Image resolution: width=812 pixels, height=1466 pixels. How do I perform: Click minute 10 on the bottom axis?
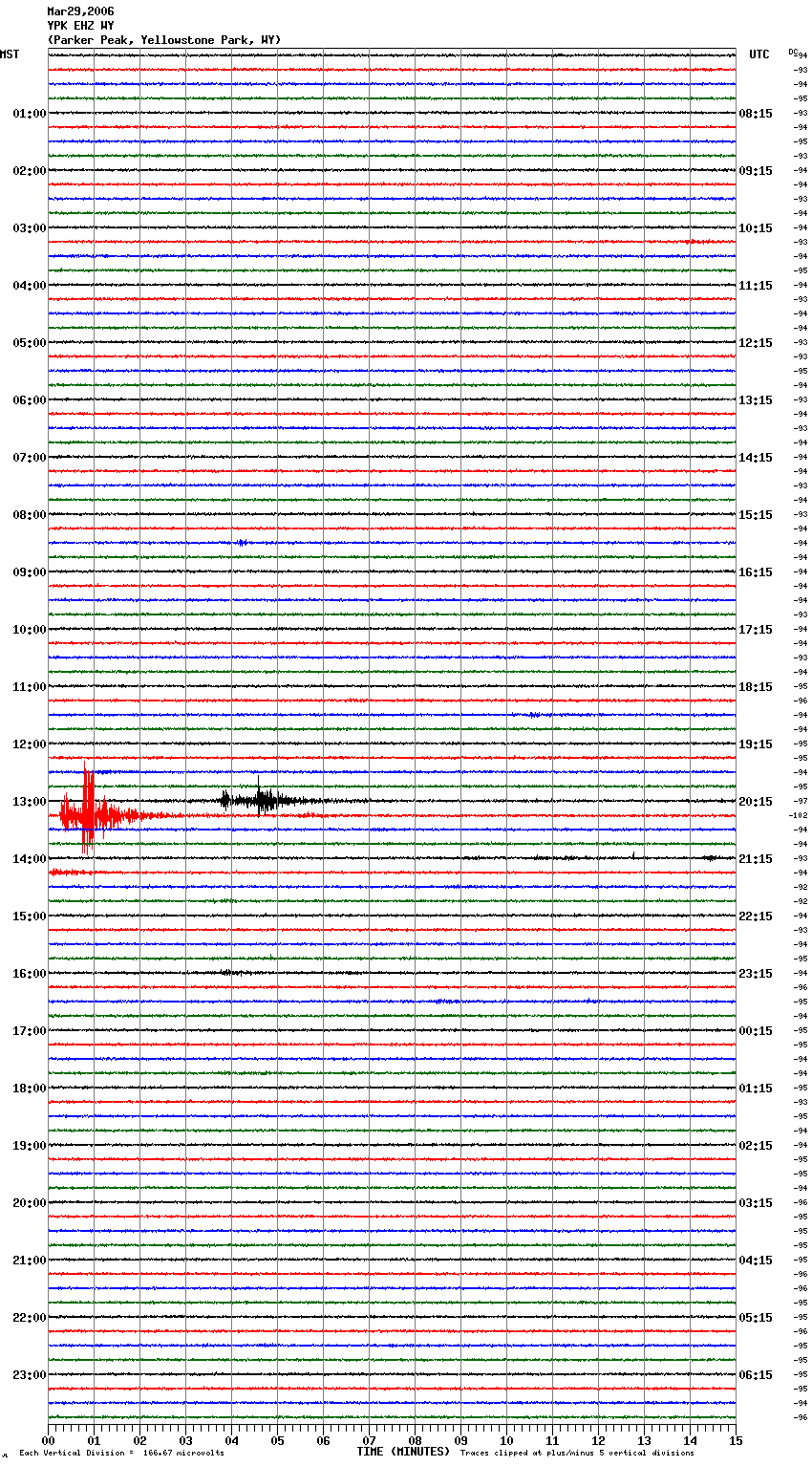(506, 1440)
